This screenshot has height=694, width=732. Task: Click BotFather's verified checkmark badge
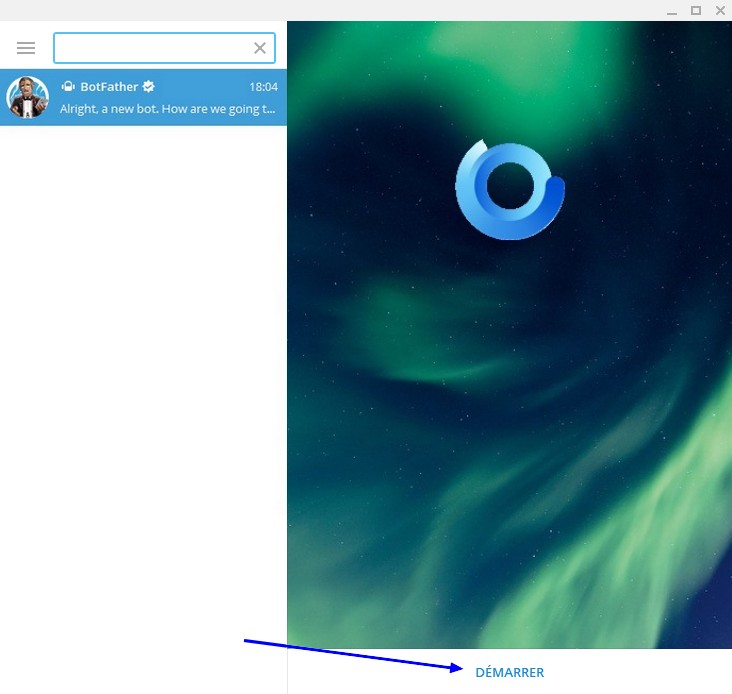pos(149,87)
